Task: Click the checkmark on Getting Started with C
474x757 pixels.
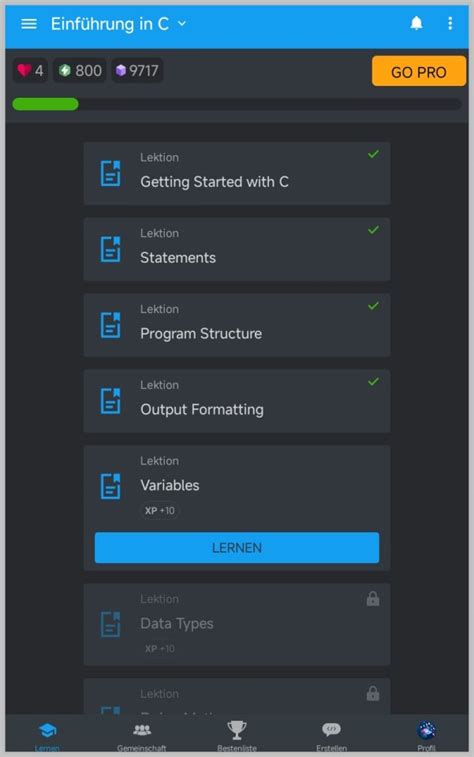Action: (x=373, y=154)
